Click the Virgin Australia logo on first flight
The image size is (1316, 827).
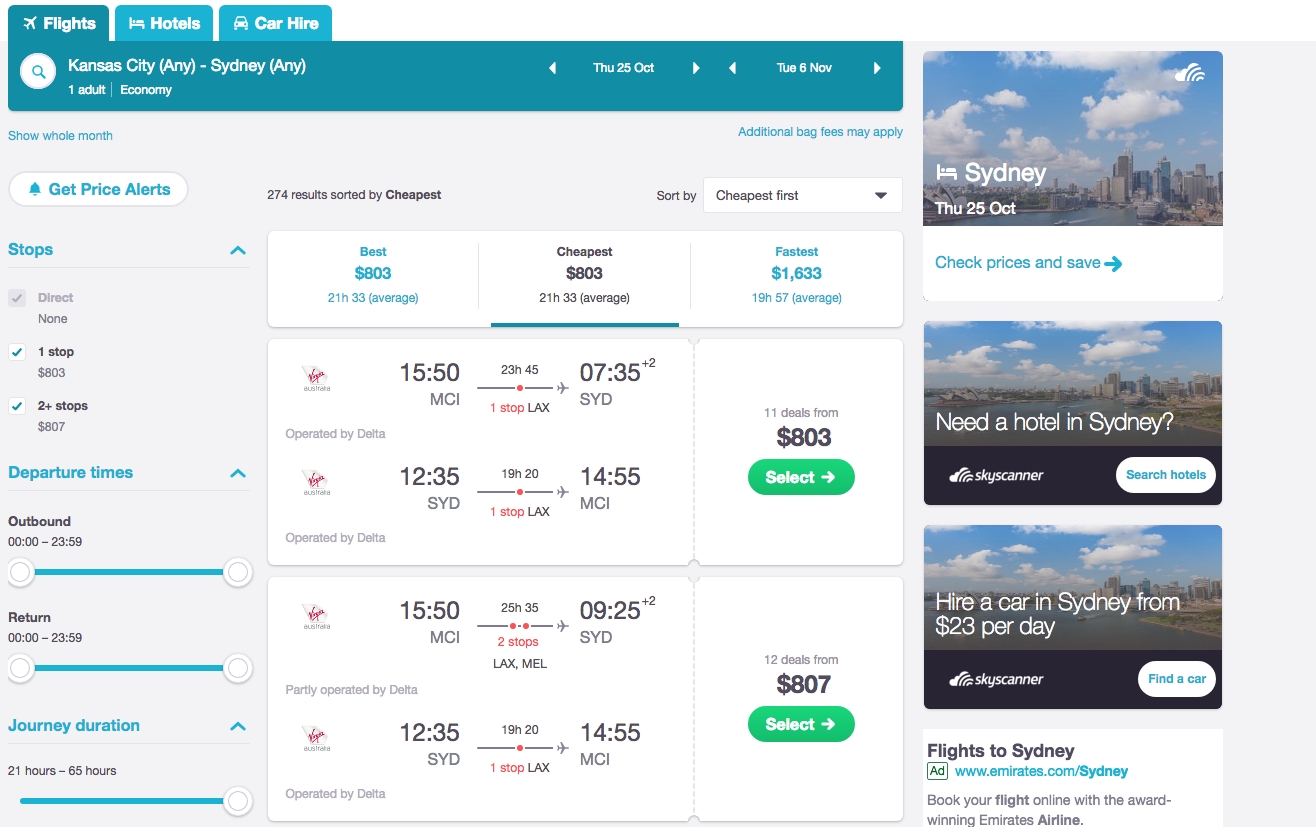pos(316,378)
